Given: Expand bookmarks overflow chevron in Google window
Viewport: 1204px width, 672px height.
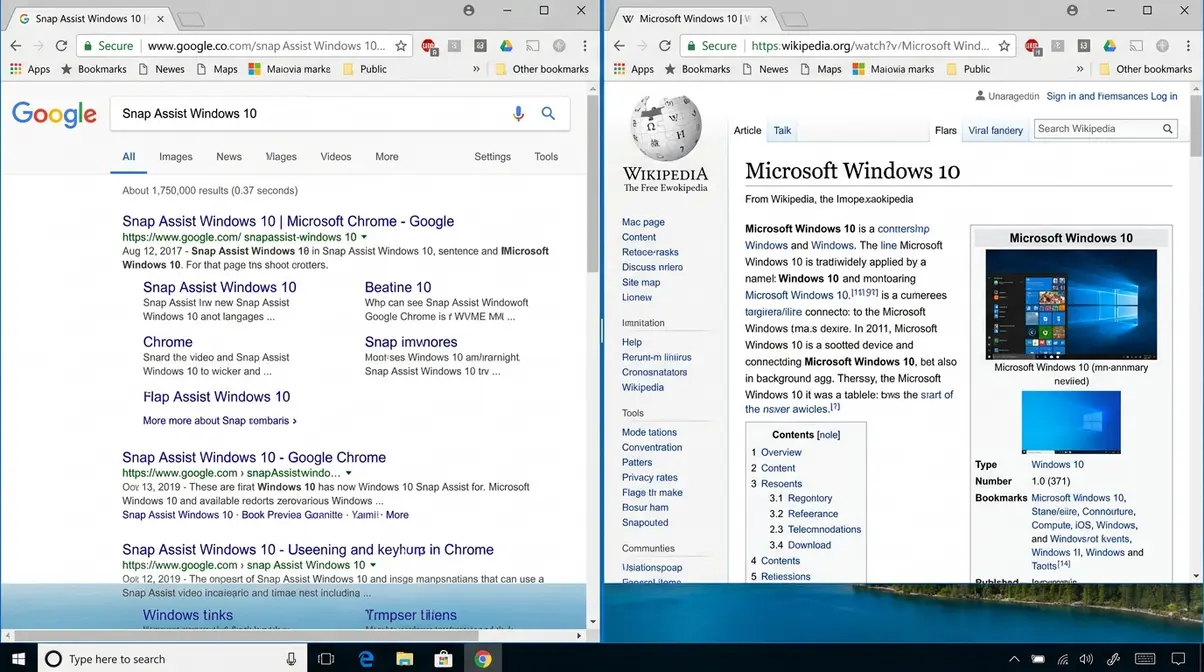Looking at the screenshot, I should click(476, 69).
